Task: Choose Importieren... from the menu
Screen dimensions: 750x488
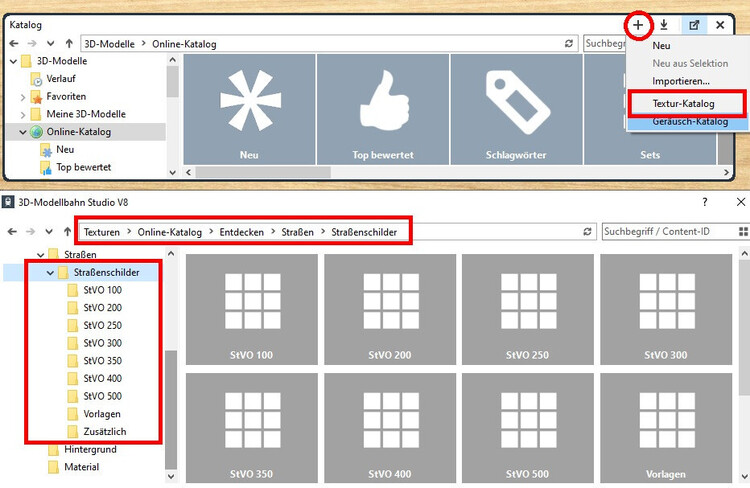Action: coord(681,81)
